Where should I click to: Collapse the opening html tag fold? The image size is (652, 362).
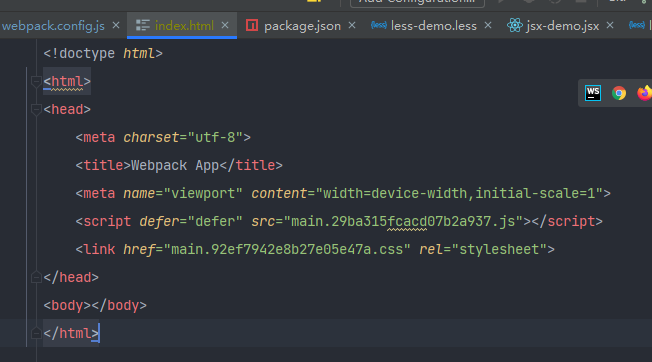pyautogui.click(x=36, y=81)
